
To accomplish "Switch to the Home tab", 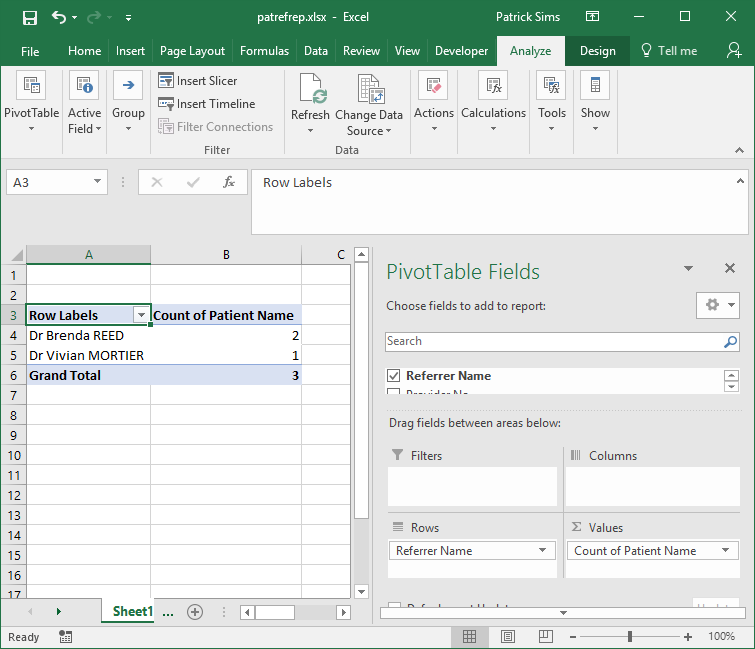I will (x=85, y=51).
